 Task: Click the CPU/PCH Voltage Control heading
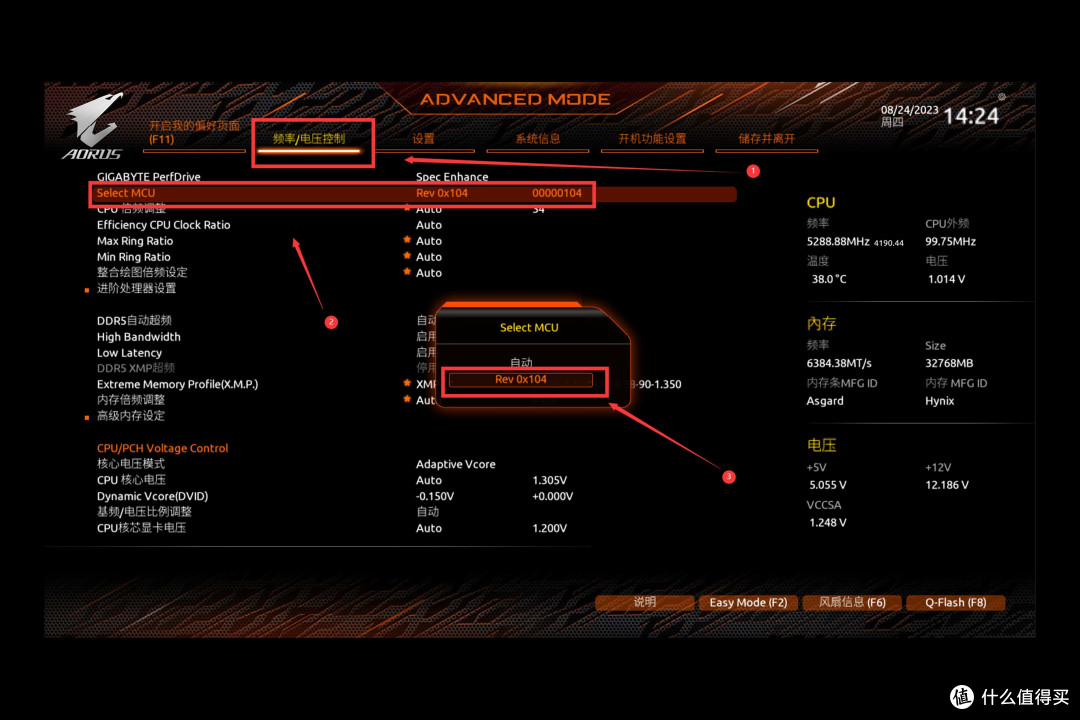pyautogui.click(x=163, y=449)
